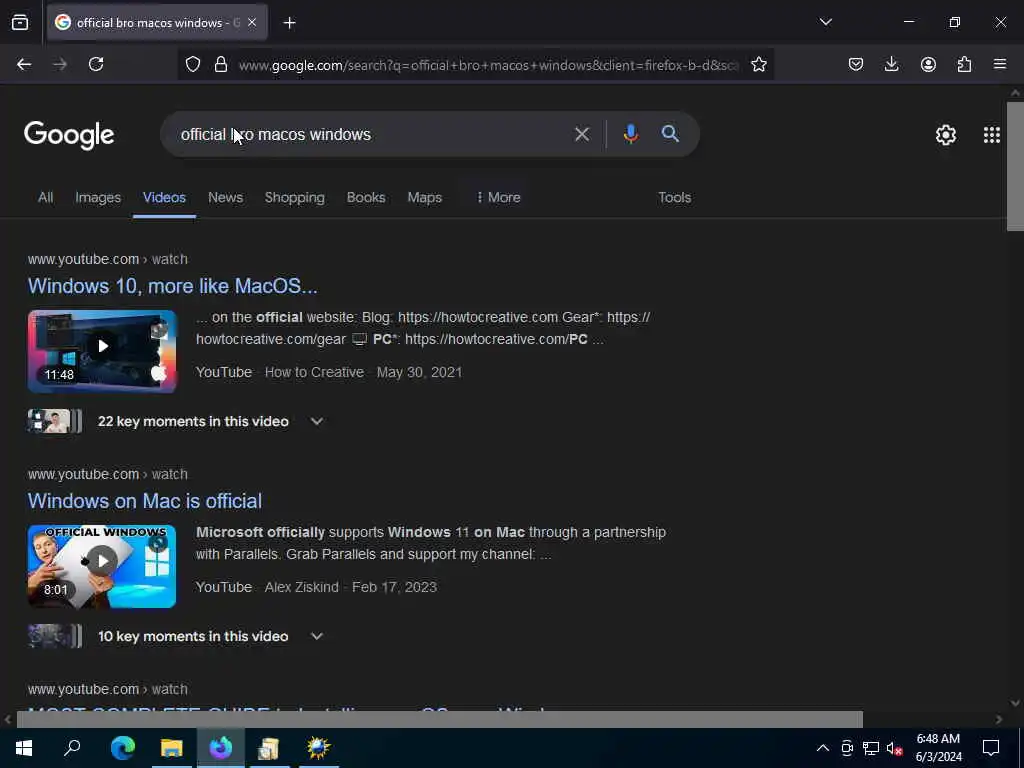Go back to previous page
Image resolution: width=1024 pixels, height=768 pixels.
pyautogui.click(x=24, y=64)
